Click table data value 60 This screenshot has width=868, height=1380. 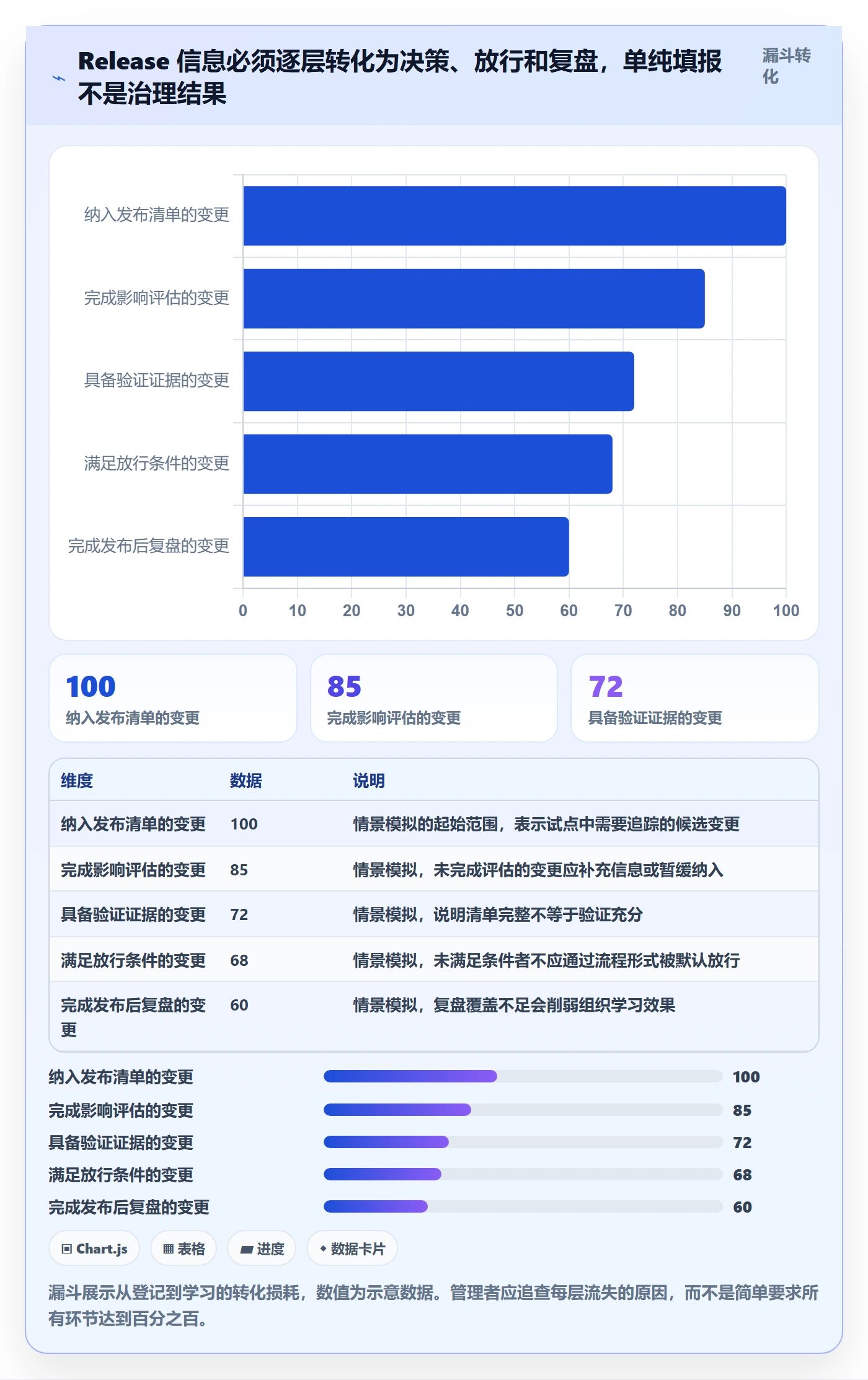239,1005
